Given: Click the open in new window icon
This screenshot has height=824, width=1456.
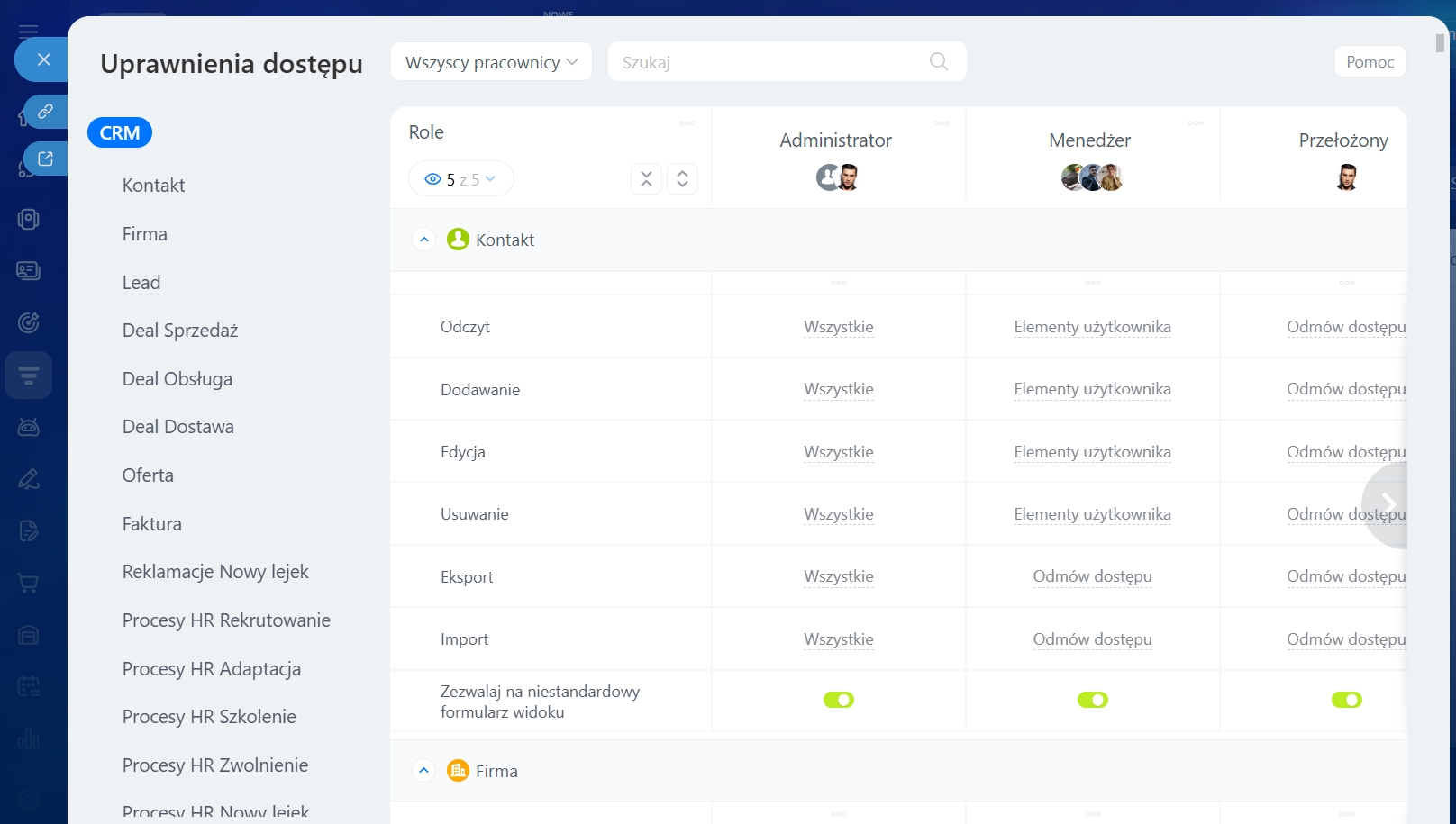Looking at the screenshot, I should (45, 159).
